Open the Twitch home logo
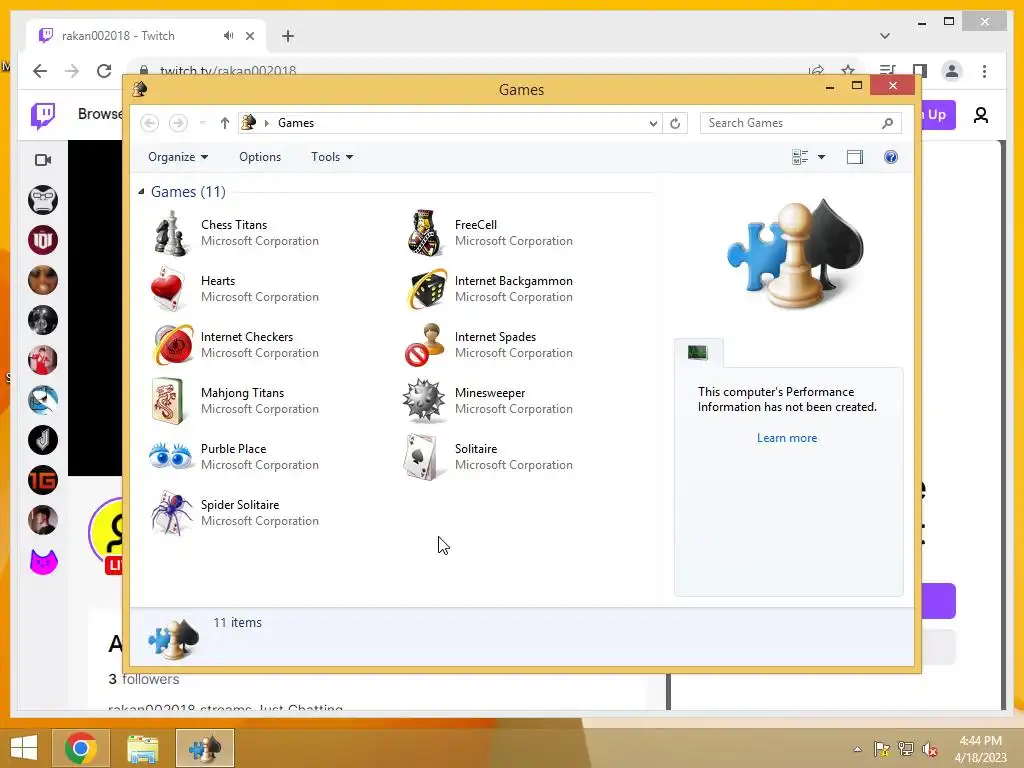Image resolution: width=1024 pixels, height=768 pixels. click(x=43, y=115)
